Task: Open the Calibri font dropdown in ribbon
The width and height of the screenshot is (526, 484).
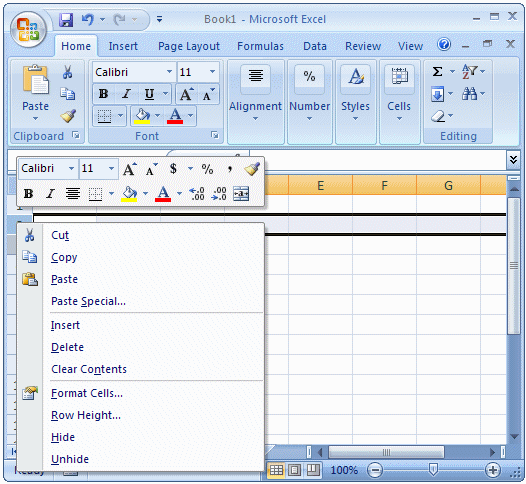Action: point(169,71)
